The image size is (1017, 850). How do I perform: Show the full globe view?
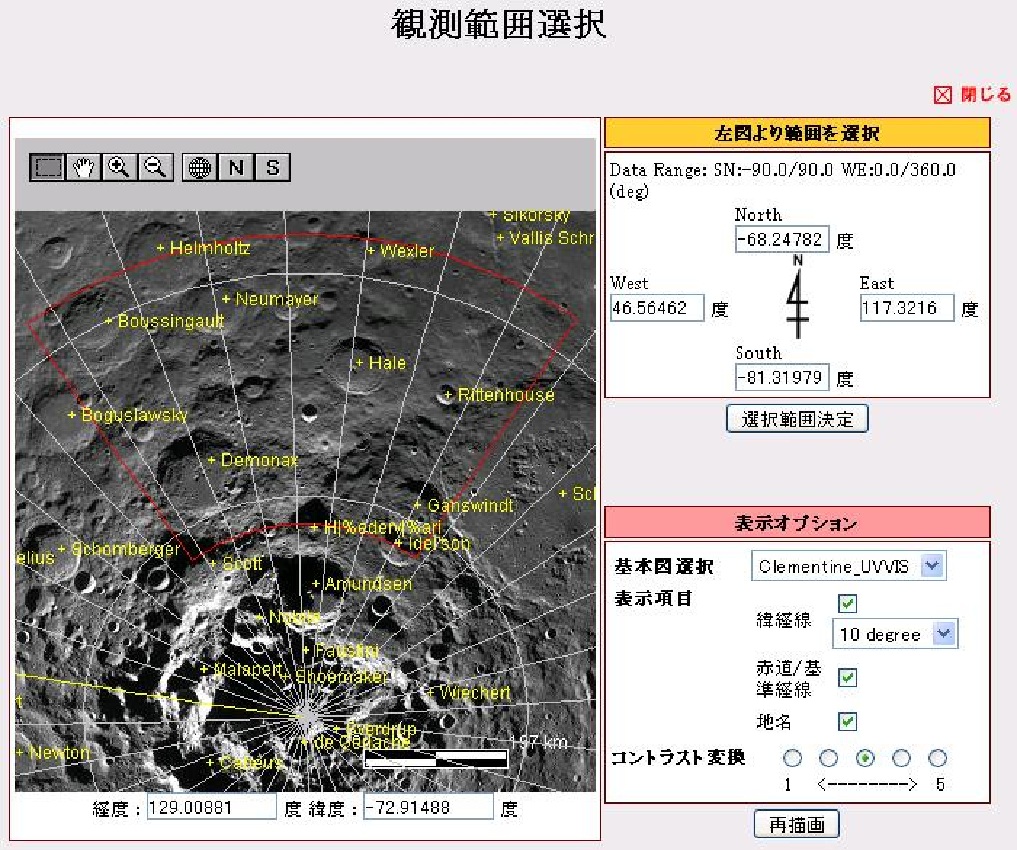click(200, 167)
